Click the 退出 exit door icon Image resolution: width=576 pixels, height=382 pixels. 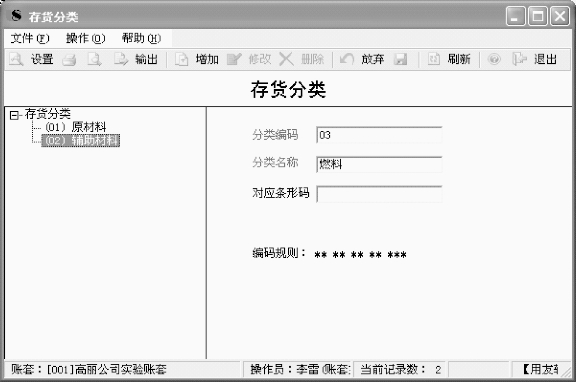tap(519, 59)
